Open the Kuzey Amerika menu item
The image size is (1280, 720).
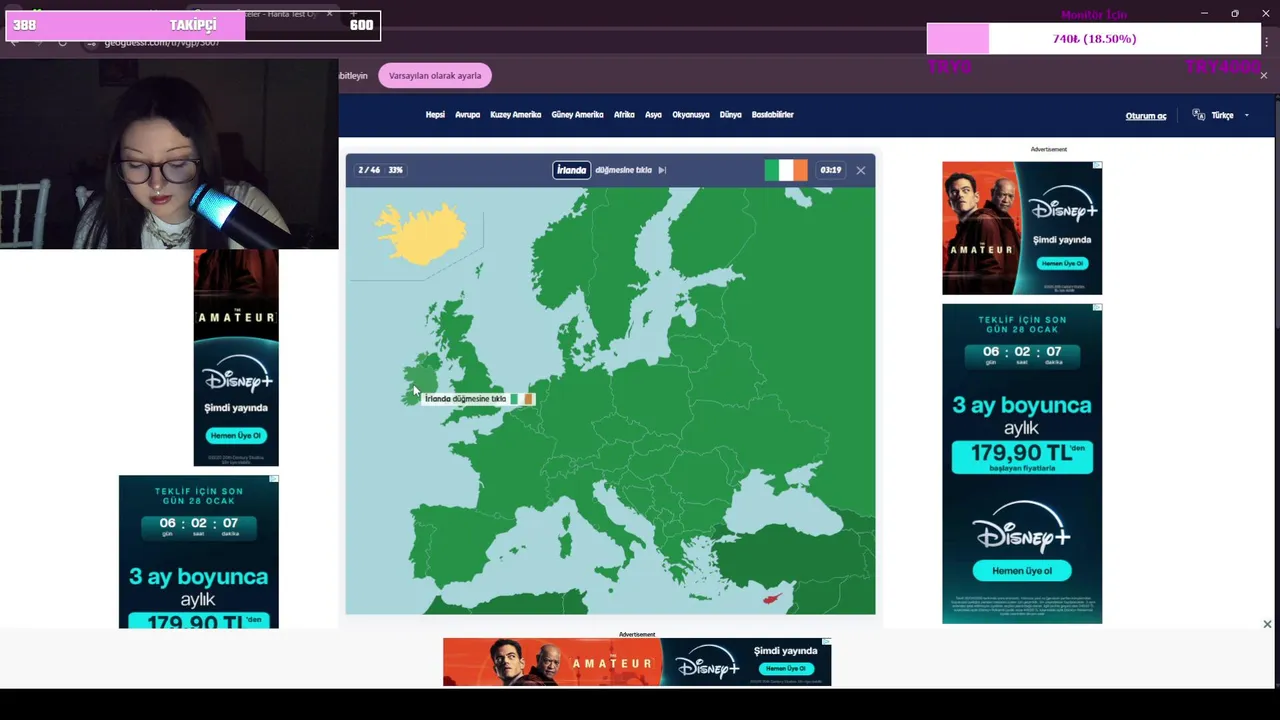[x=515, y=115]
